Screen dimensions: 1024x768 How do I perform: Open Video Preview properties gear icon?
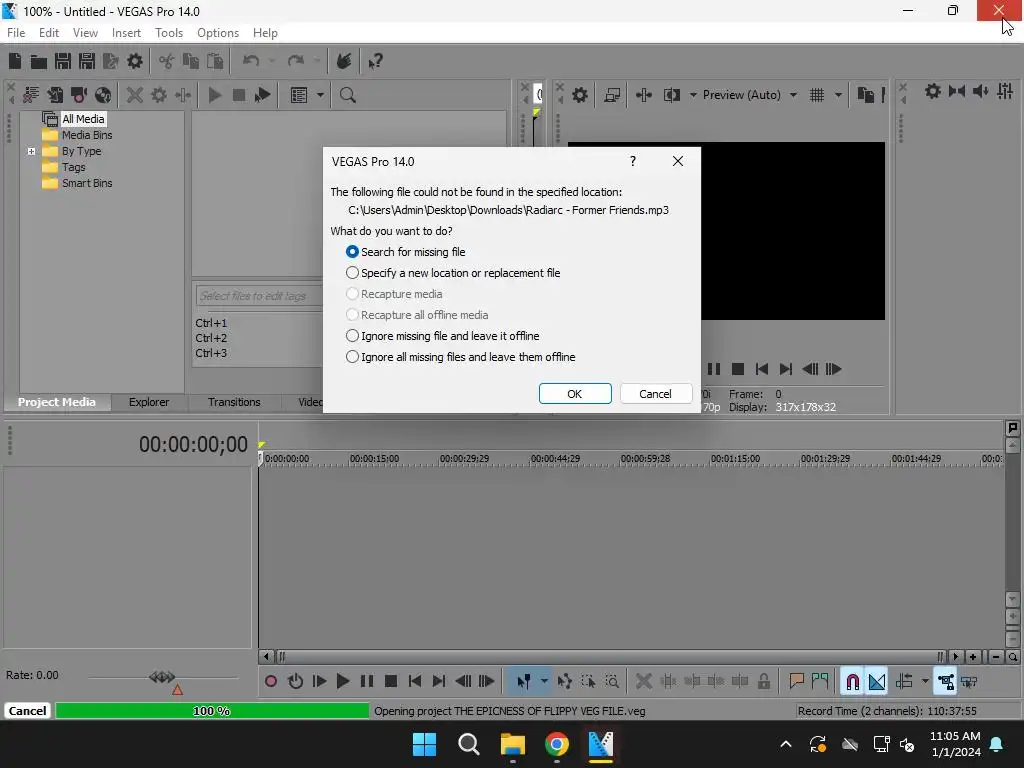[580, 95]
